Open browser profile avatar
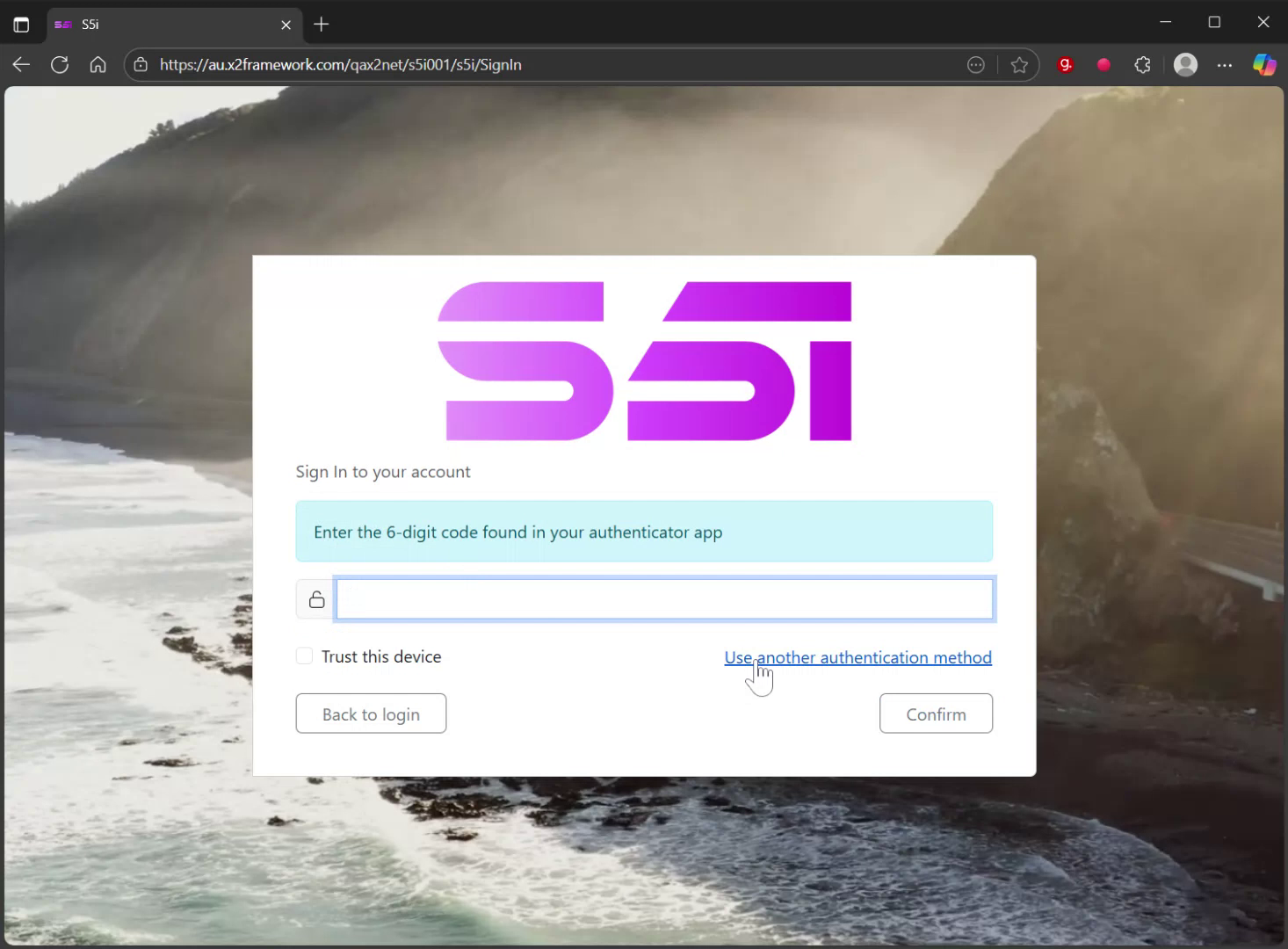 (x=1186, y=65)
